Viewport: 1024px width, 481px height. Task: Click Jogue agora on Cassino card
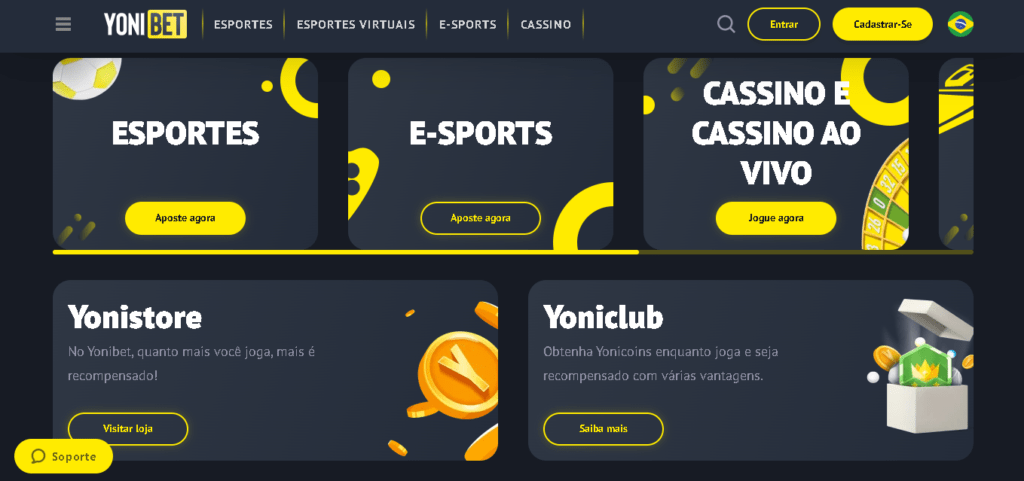(x=776, y=218)
